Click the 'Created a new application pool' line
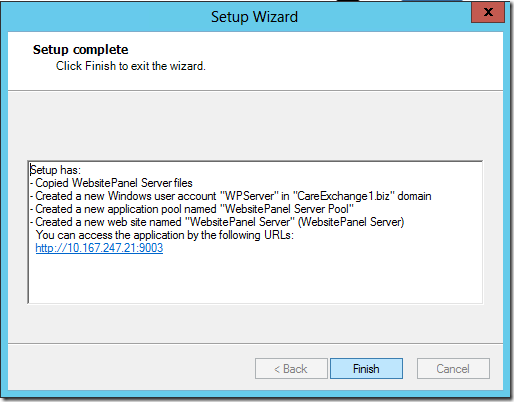This screenshot has height=402, width=514. coord(192,209)
